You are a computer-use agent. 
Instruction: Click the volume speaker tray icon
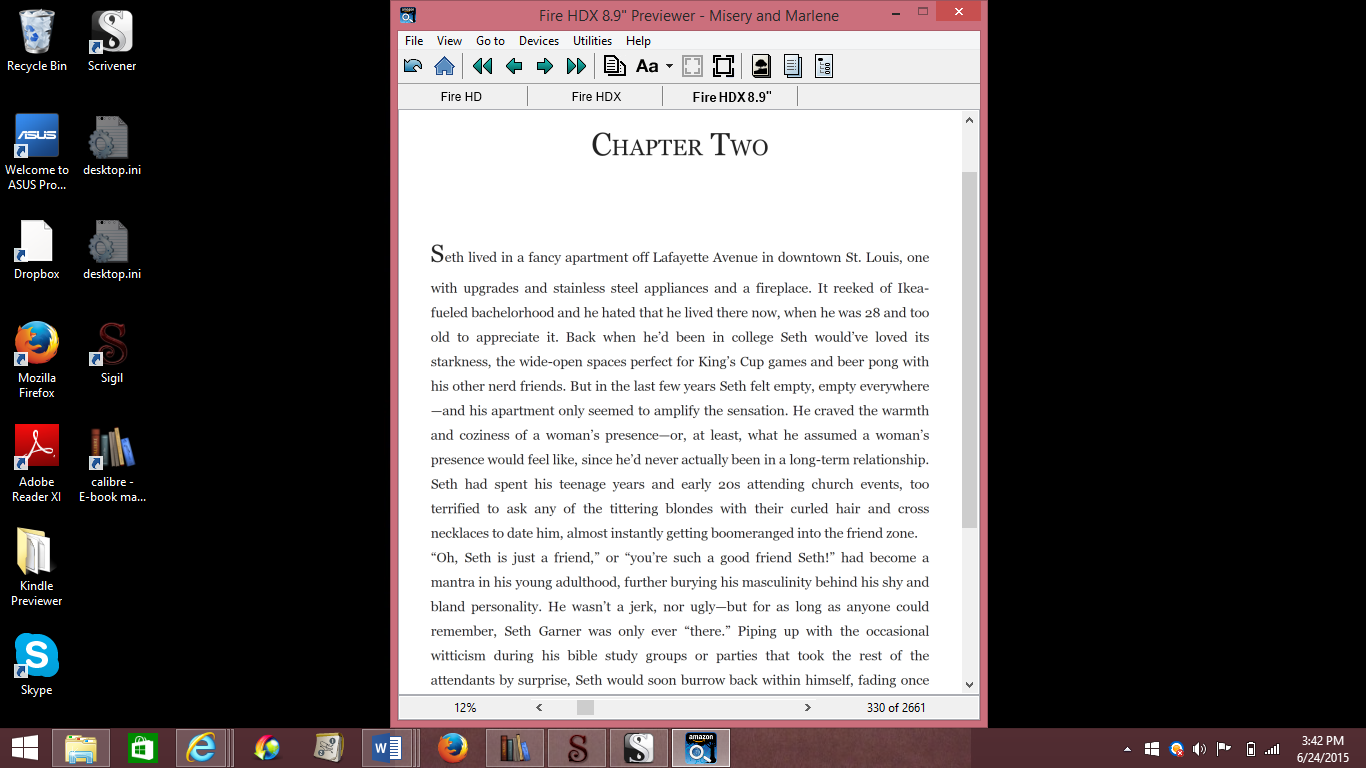point(1199,748)
